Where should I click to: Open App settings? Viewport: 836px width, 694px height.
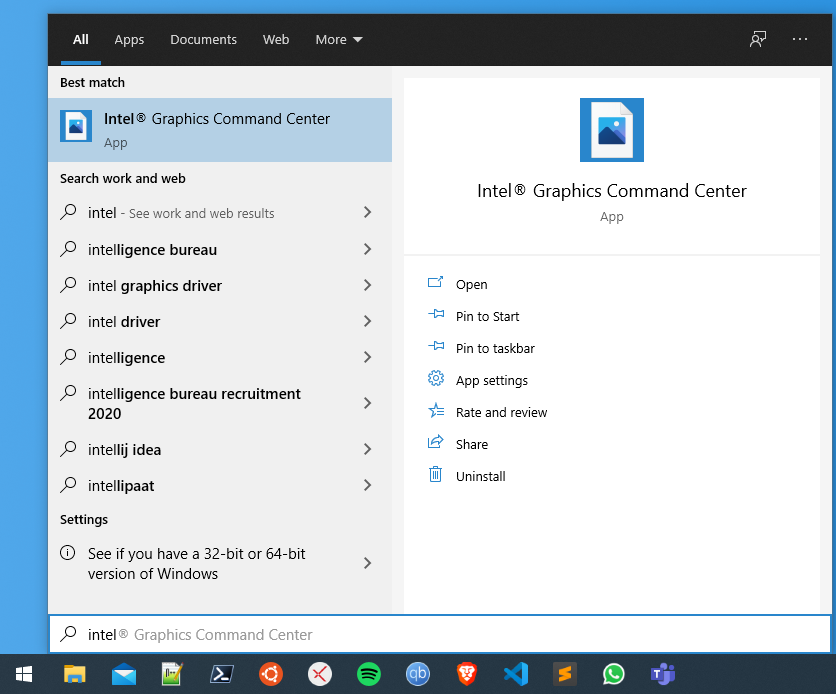(492, 381)
